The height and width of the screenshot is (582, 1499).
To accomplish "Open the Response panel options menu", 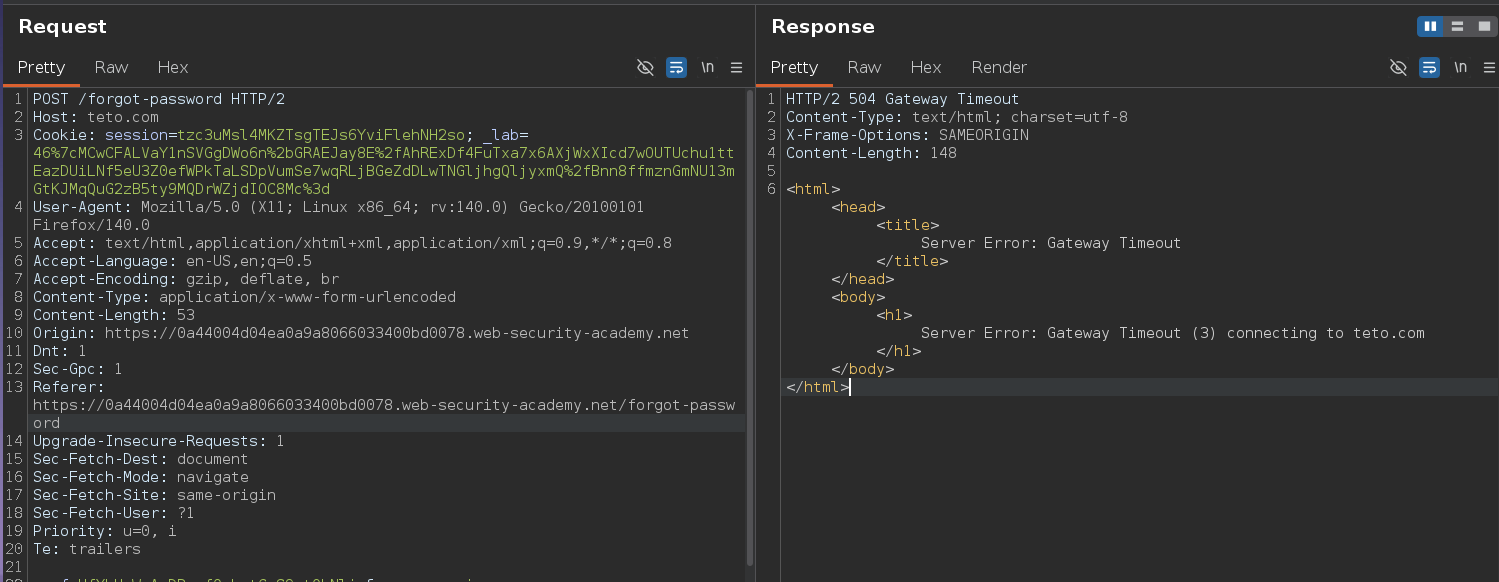I will (x=1490, y=67).
